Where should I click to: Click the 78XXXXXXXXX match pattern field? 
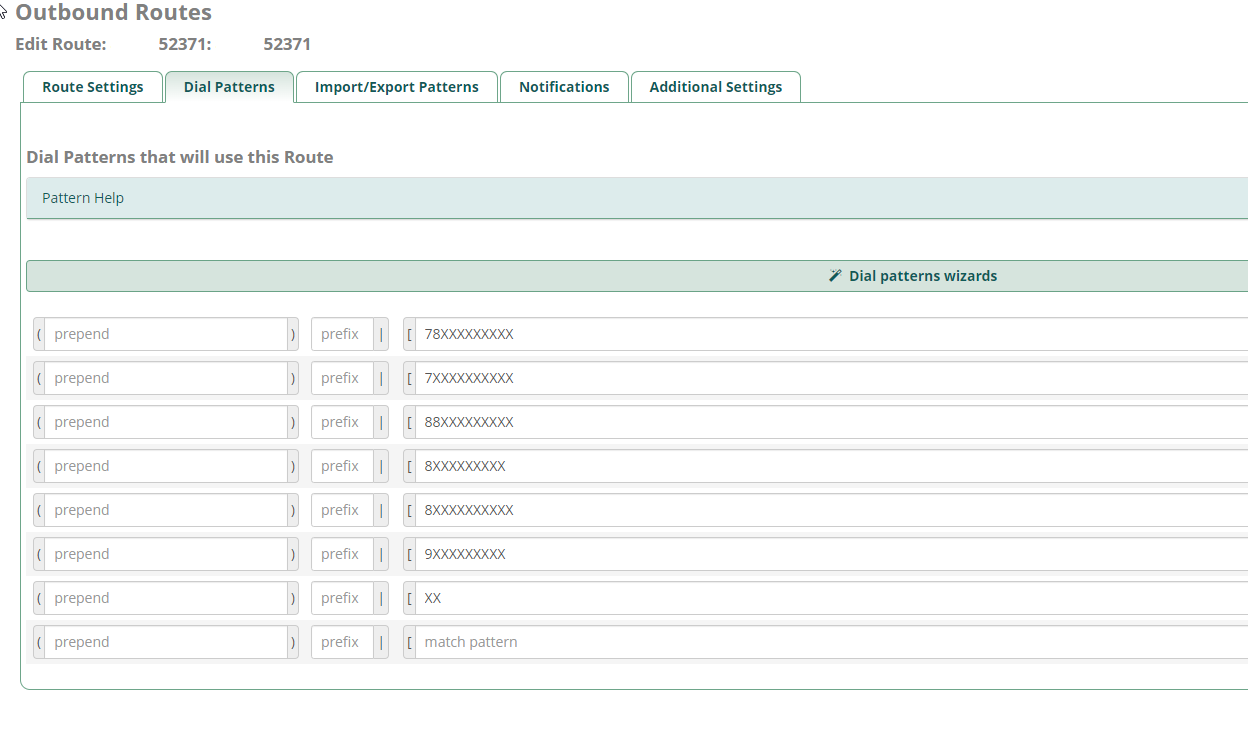(x=830, y=334)
